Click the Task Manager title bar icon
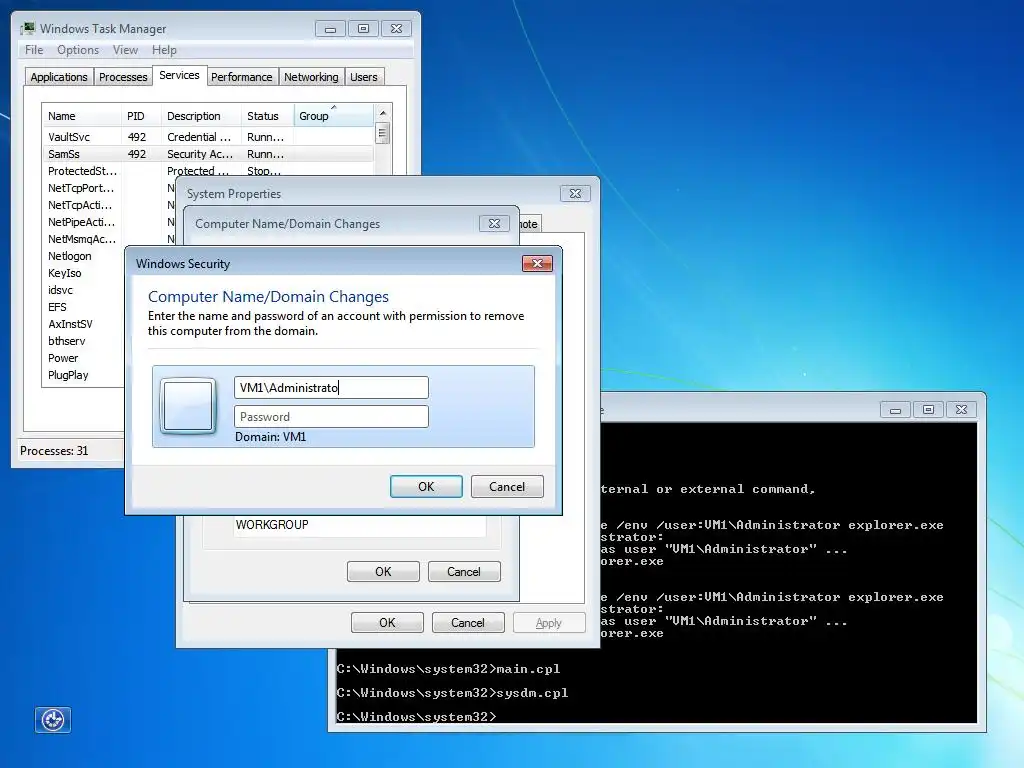The height and width of the screenshot is (768, 1024). click(27, 28)
